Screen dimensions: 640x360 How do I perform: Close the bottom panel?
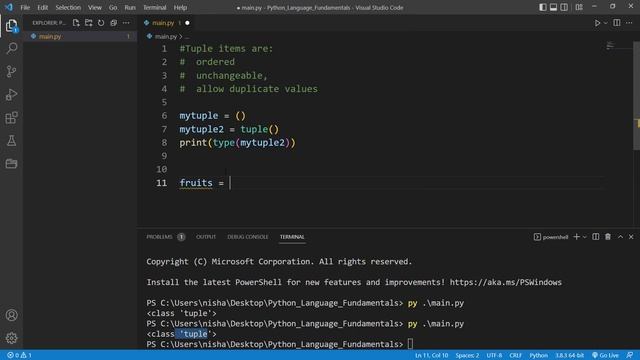coord(631,237)
